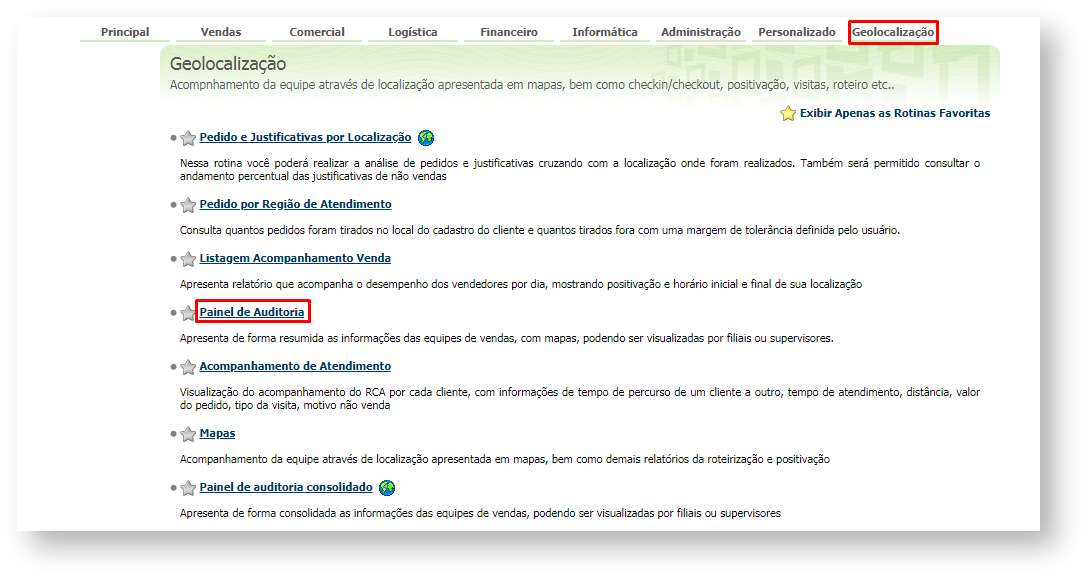This screenshot has height=579, width=1088.
Task: Click the yellow star by Exibir Apenas as Rotinas Favoritas
Action: (788, 114)
